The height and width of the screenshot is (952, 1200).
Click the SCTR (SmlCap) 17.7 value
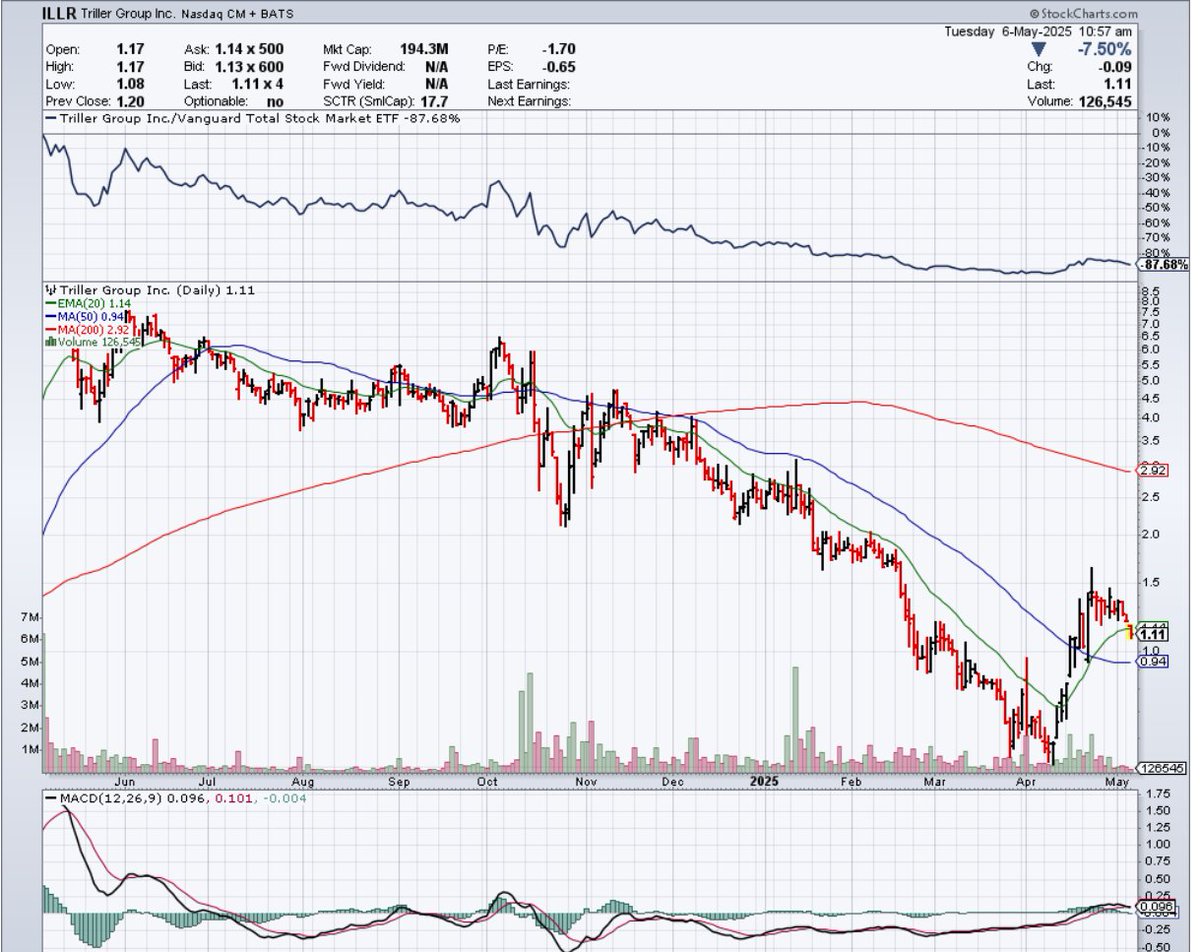click(x=435, y=102)
